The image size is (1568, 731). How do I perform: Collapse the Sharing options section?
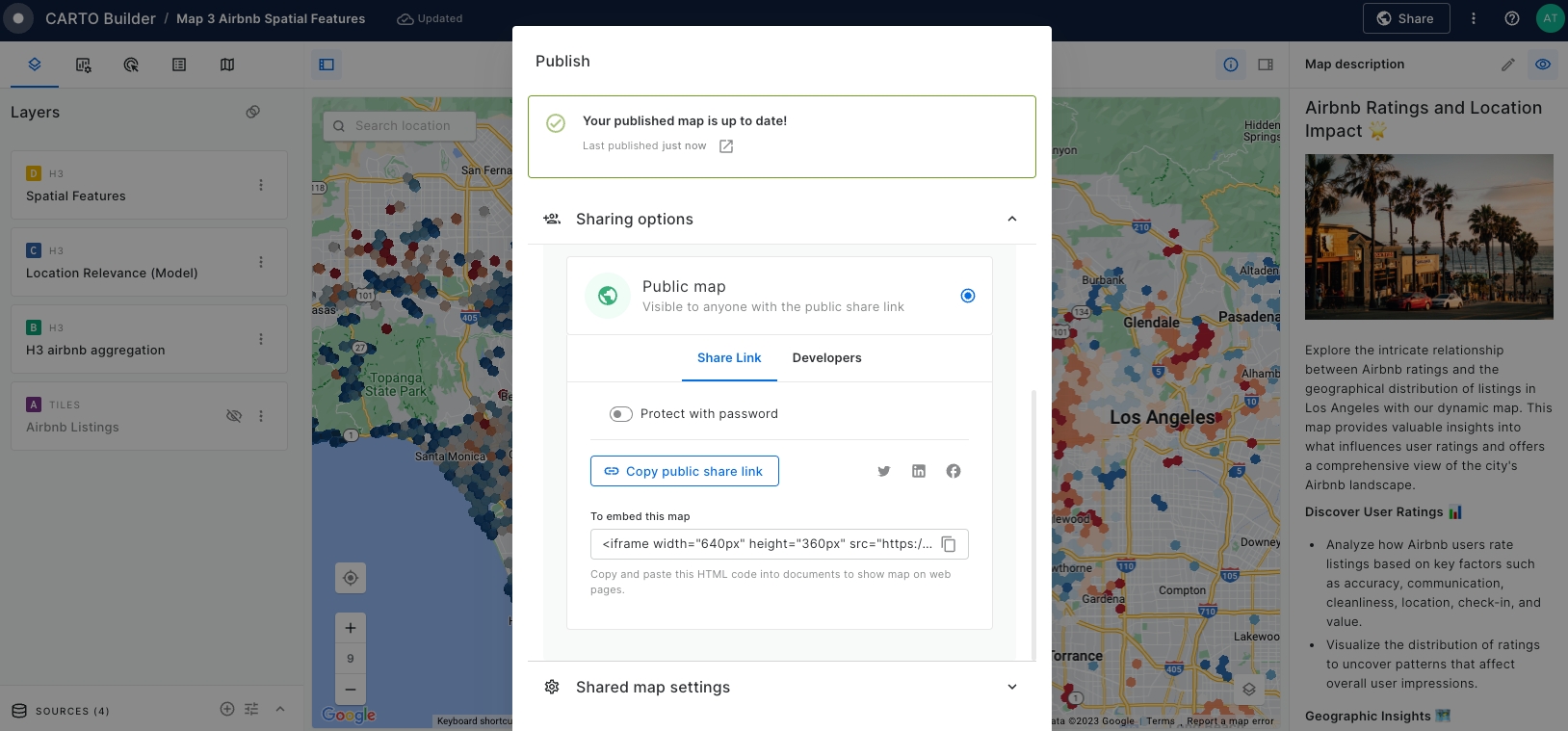tap(1012, 219)
